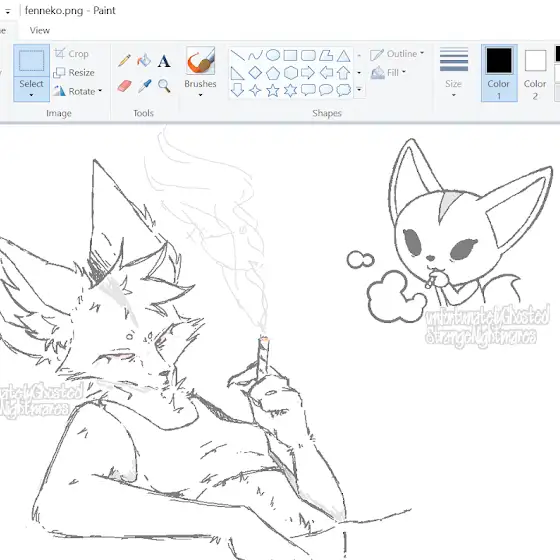Image resolution: width=560 pixels, height=560 pixels.
Task: Select the Color picker eyedropper tool
Action: [x=145, y=86]
